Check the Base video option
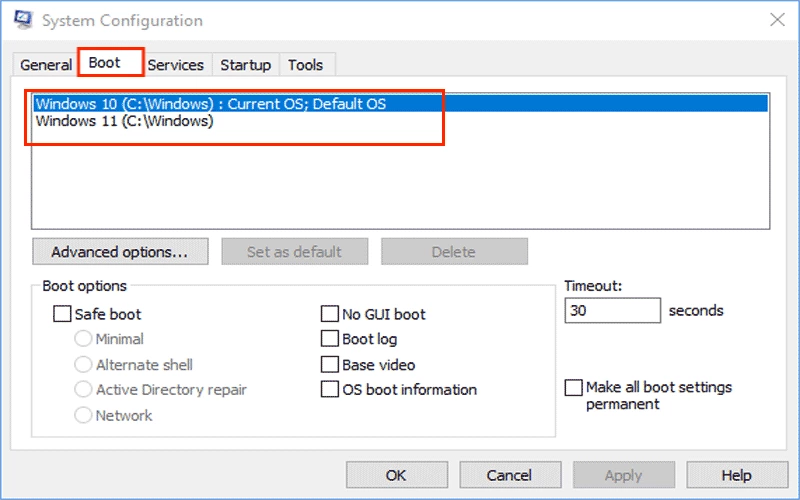The image size is (800, 500). coord(330,365)
